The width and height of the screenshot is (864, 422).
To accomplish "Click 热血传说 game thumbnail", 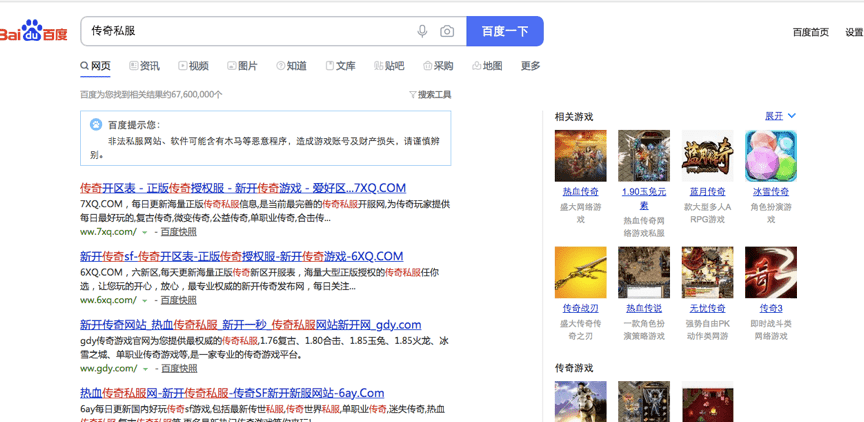I will click(644, 272).
